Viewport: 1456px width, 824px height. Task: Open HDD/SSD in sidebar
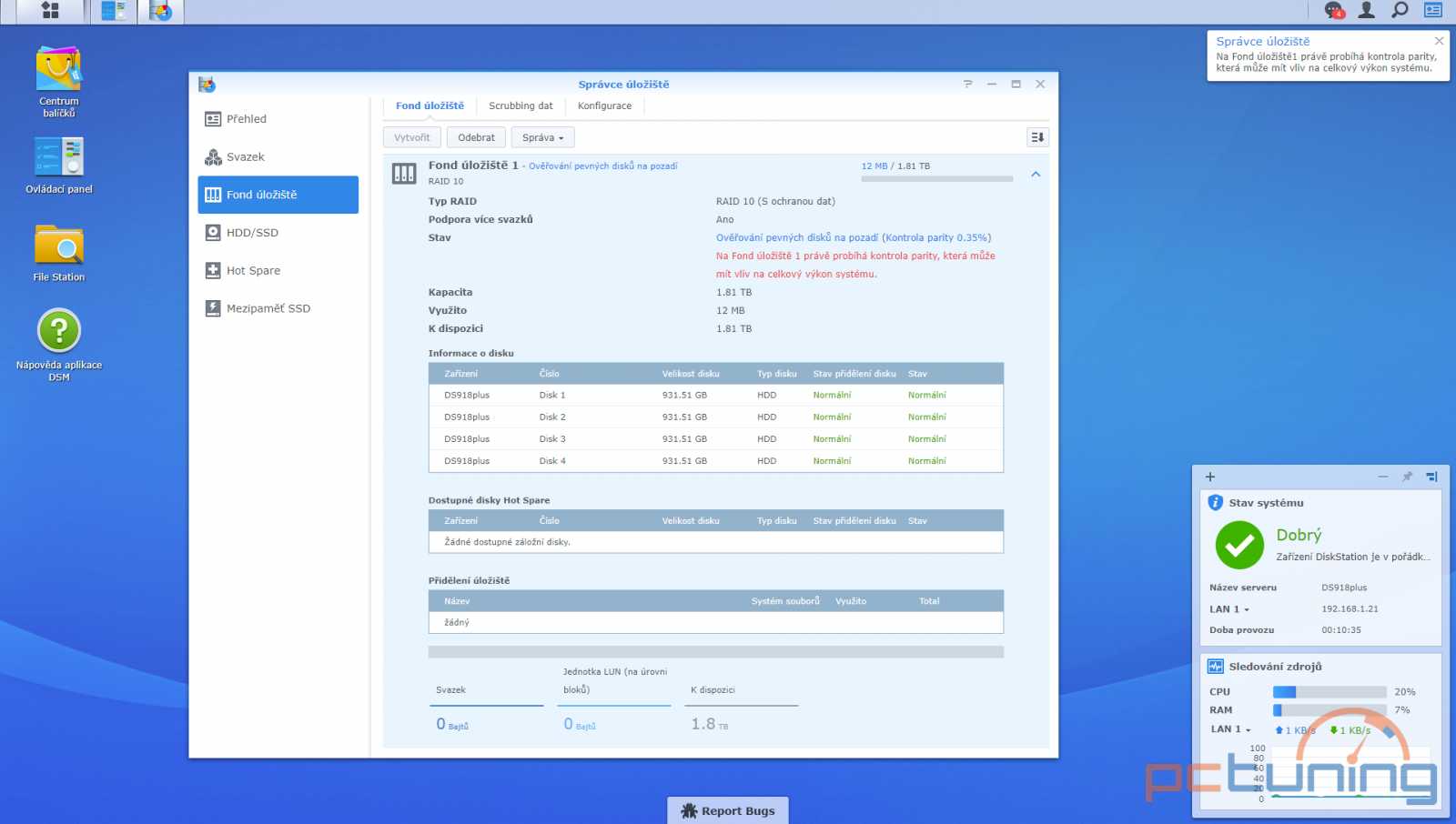click(278, 233)
